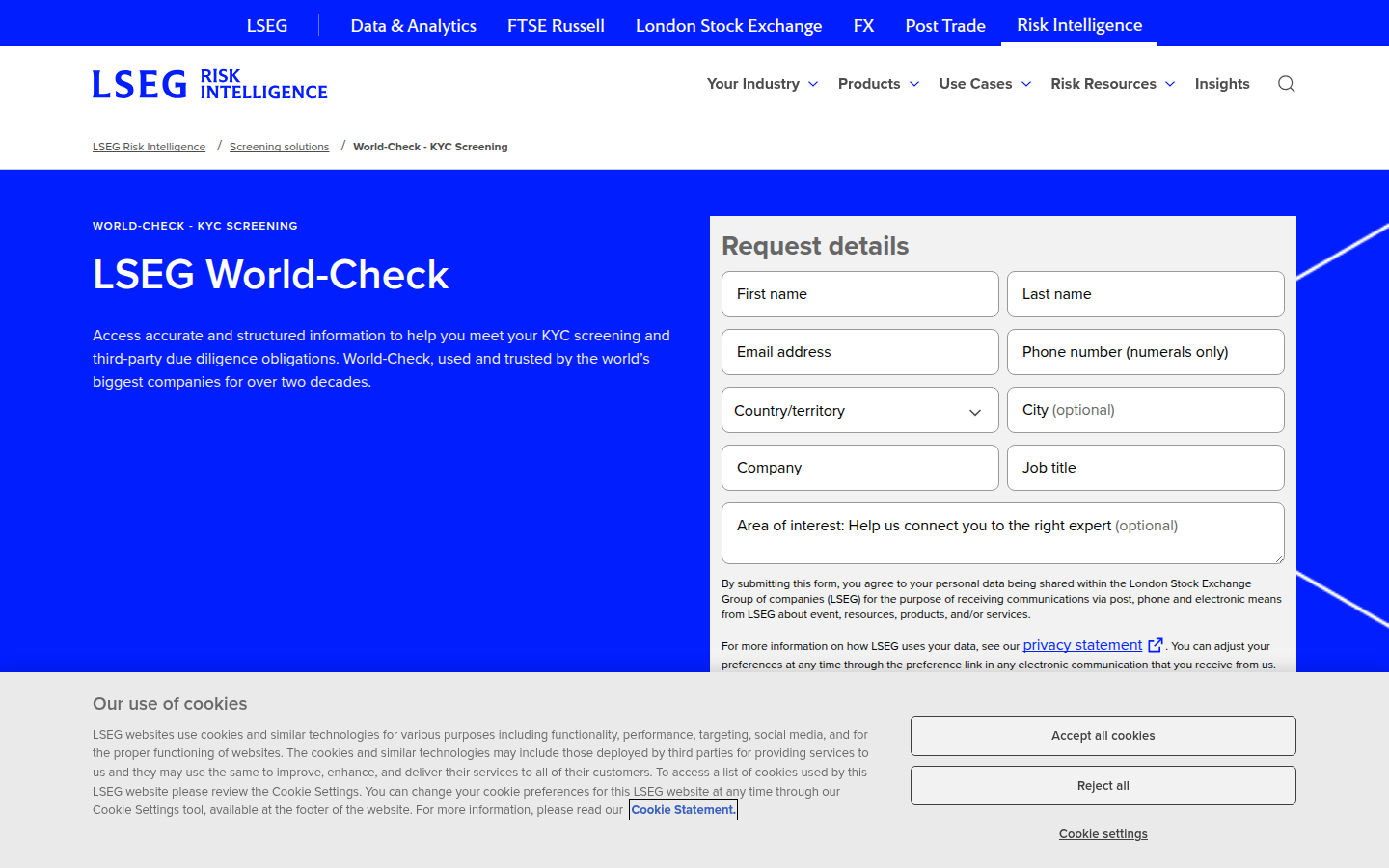The height and width of the screenshot is (868, 1389).
Task: Click the LSEG Risk Intelligence logo
Action: [210, 84]
